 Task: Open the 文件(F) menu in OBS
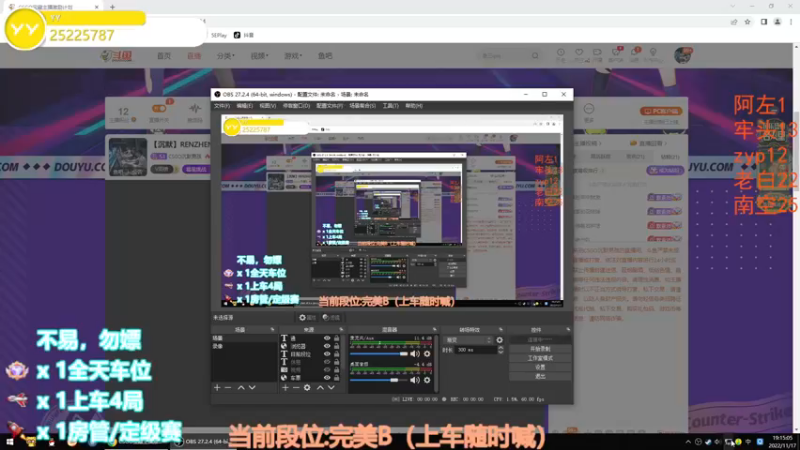221,106
